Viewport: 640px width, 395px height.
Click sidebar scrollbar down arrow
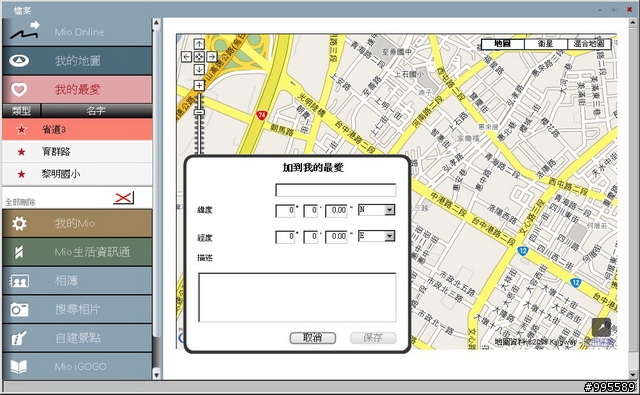[x=156, y=374]
